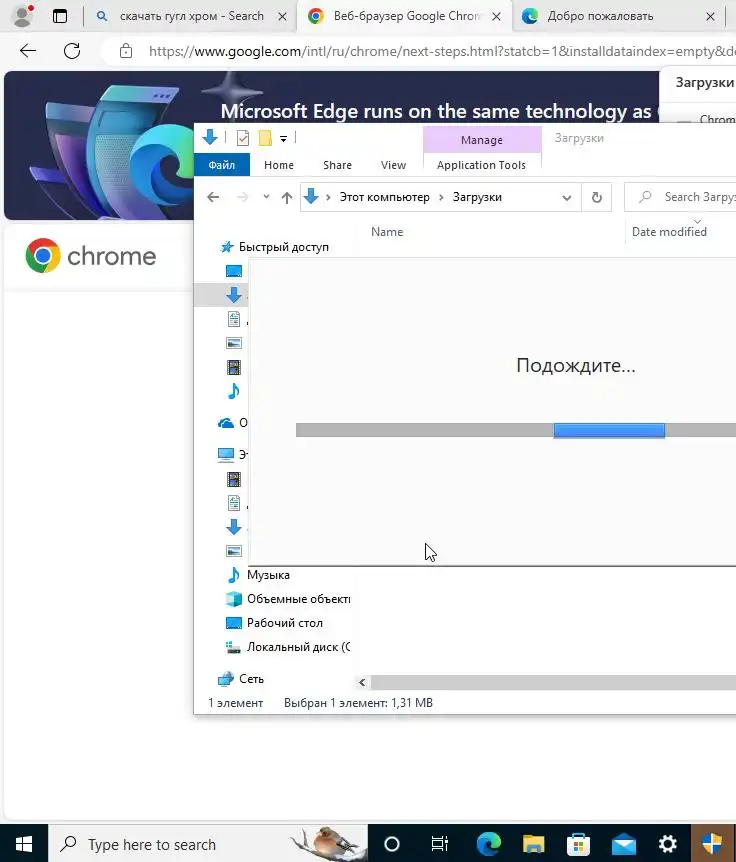Open Settings gear from the taskbar
The image size is (736, 862).
(668, 843)
